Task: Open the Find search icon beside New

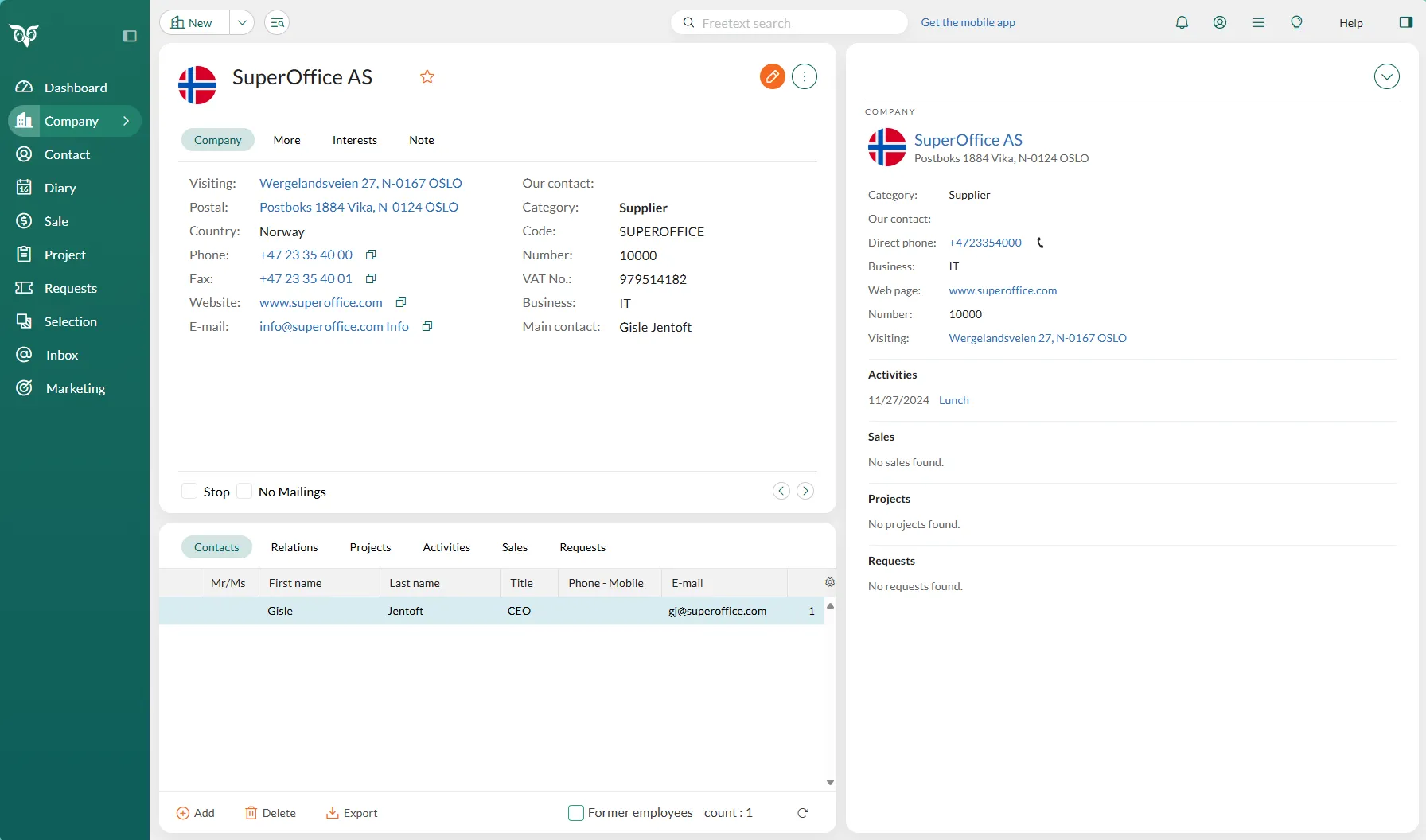Action: coord(277,22)
